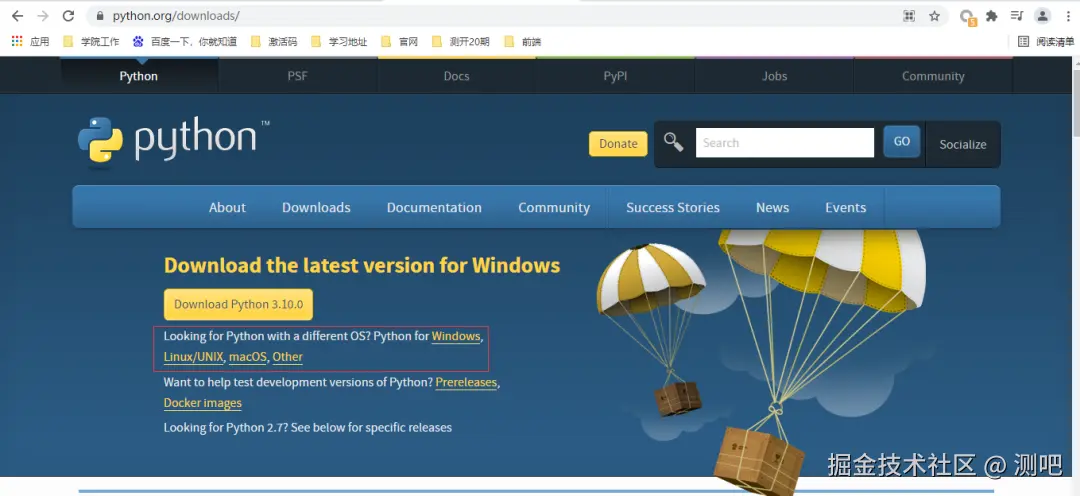Open Chrome's three-dot menu

pyautogui.click(x=1068, y=16)
